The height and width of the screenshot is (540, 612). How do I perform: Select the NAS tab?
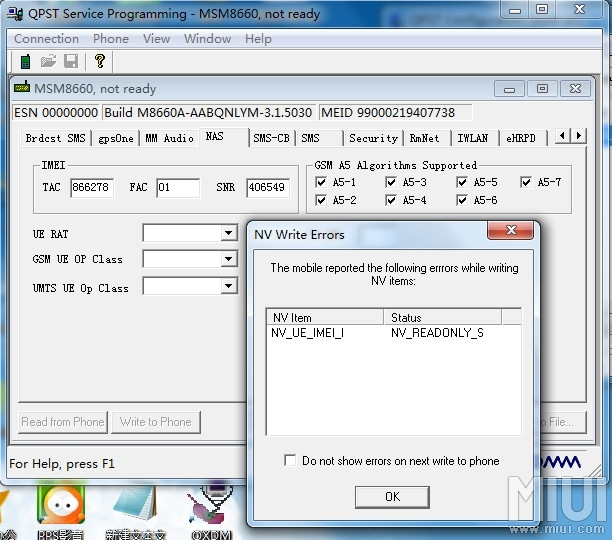[224, 137]
